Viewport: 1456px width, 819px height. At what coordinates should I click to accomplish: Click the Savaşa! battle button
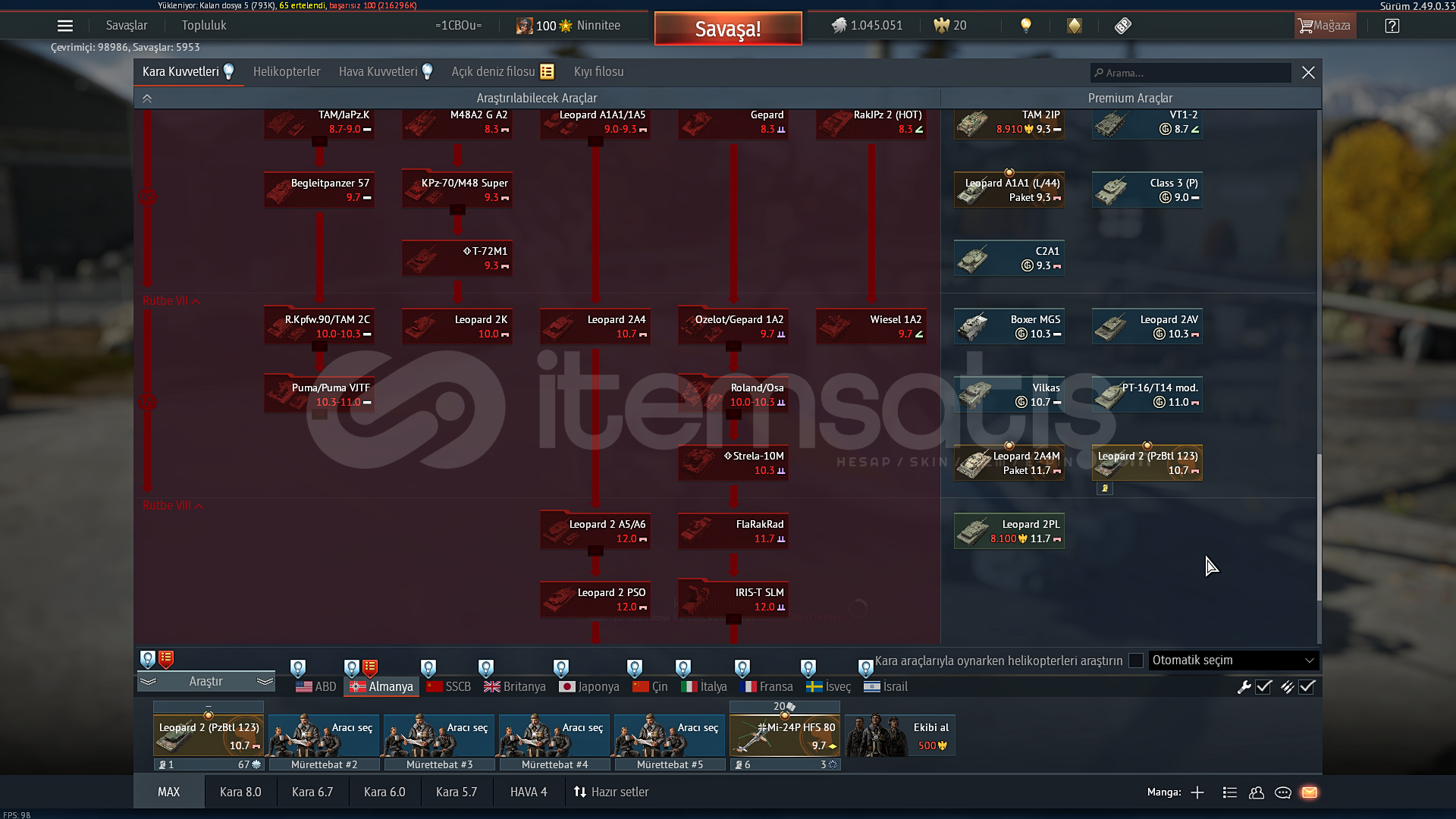(728, 29)
